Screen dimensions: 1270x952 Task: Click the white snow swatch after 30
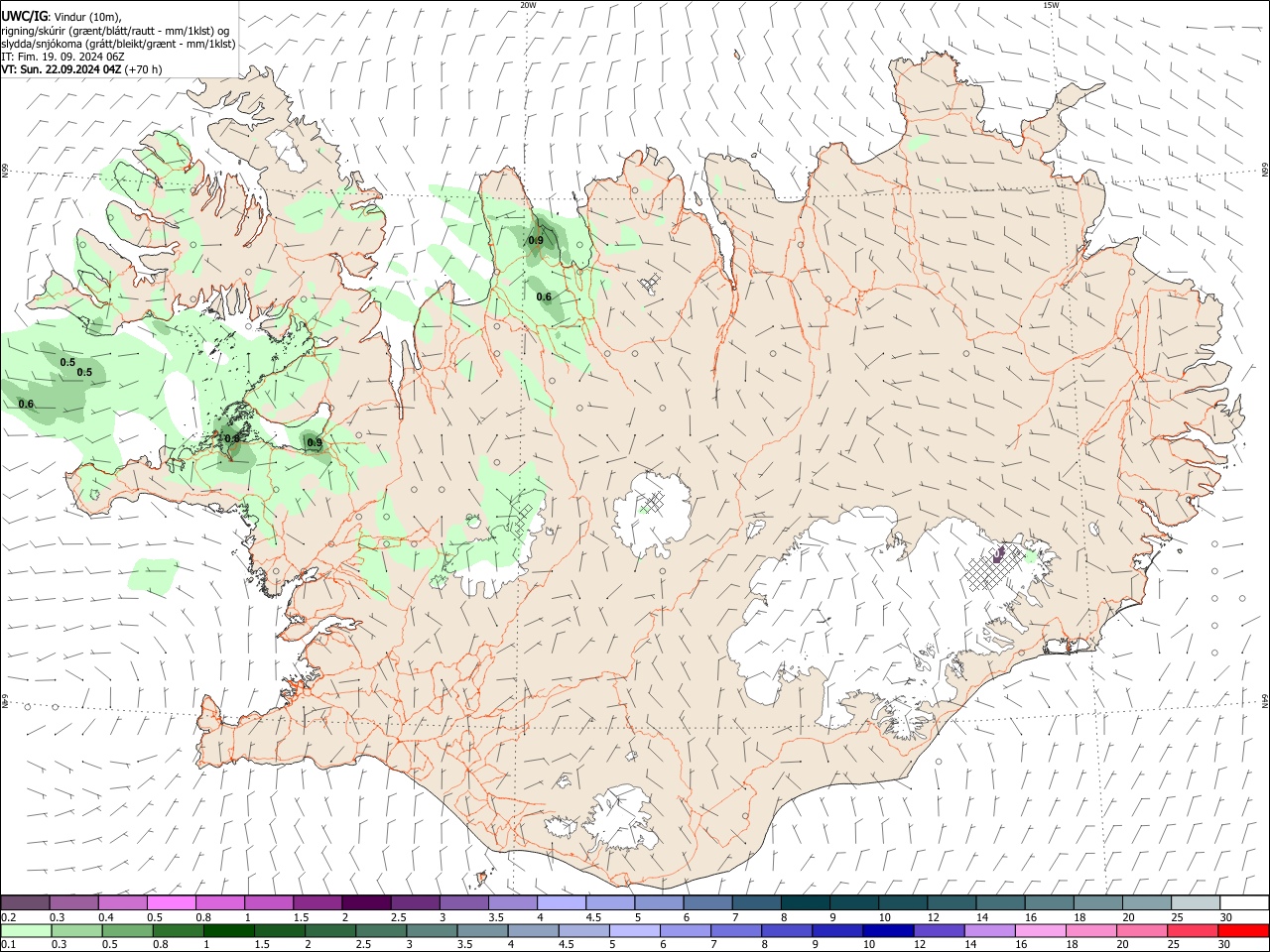point(1244,903)
